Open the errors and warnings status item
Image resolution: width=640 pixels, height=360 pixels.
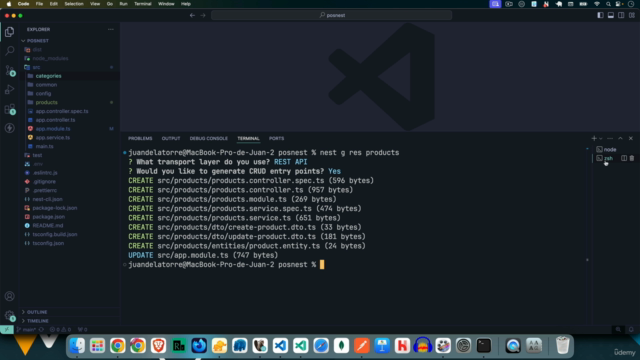pos(60,329)
